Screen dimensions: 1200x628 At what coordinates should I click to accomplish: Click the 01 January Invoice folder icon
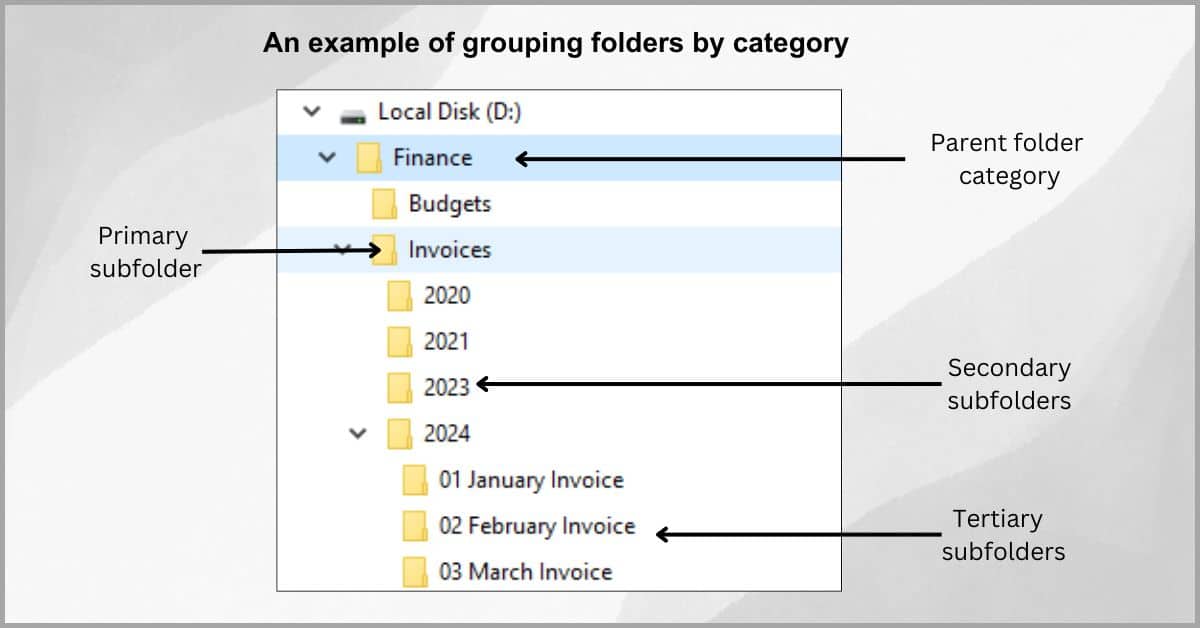415,479
